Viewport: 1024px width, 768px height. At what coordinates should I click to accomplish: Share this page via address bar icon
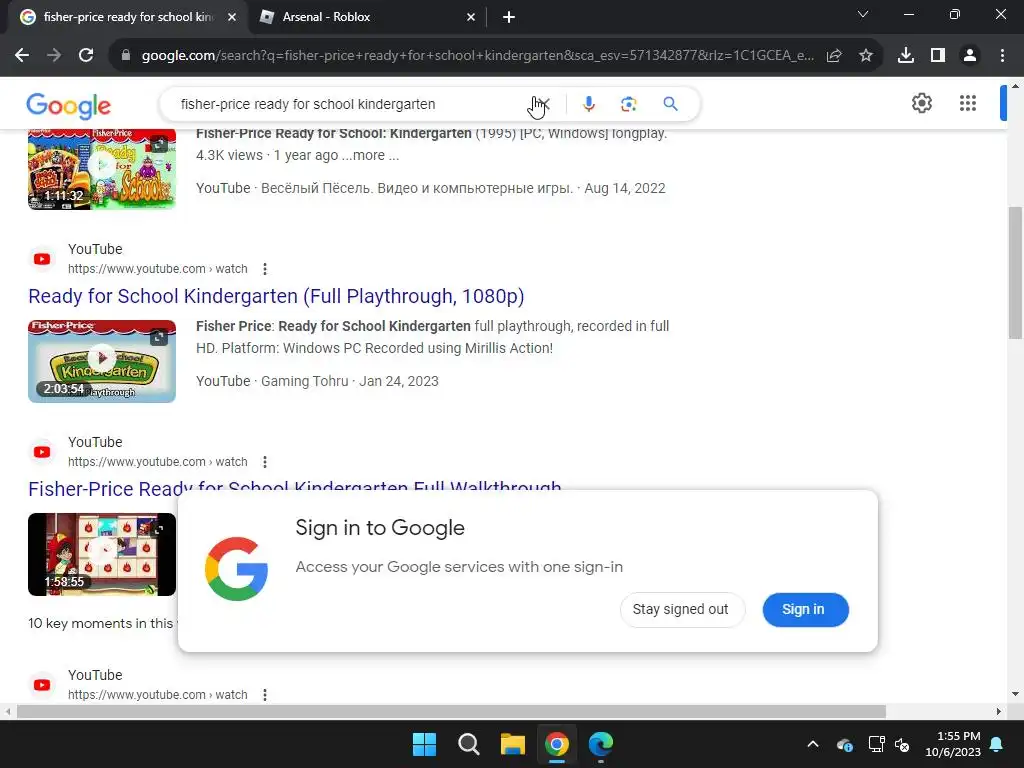[834, 56]
